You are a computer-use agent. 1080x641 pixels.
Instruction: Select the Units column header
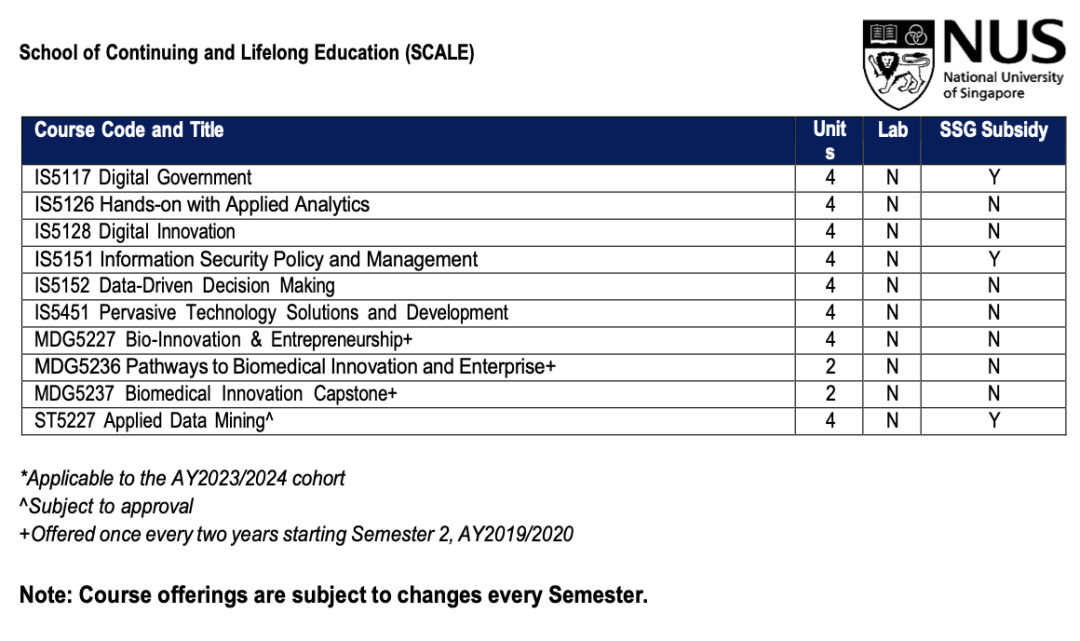tap(829, 140)
